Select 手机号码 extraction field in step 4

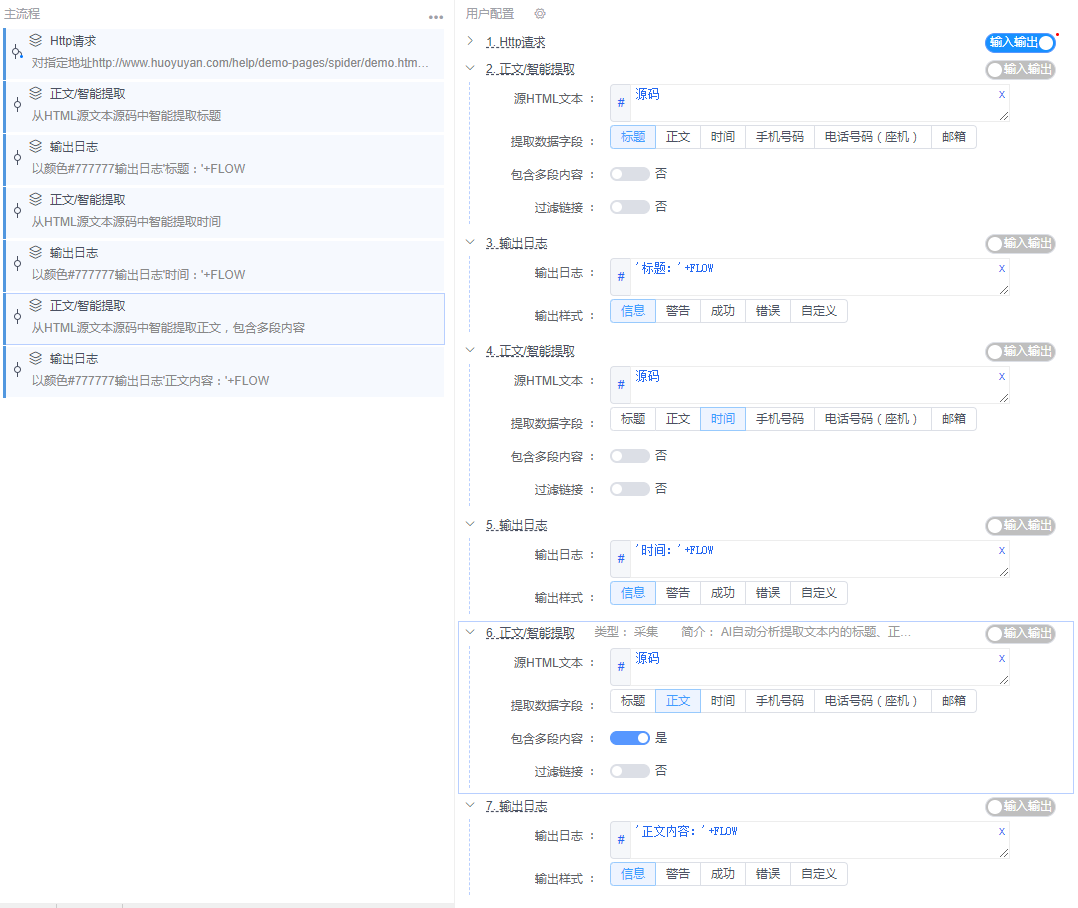(780, 418)
